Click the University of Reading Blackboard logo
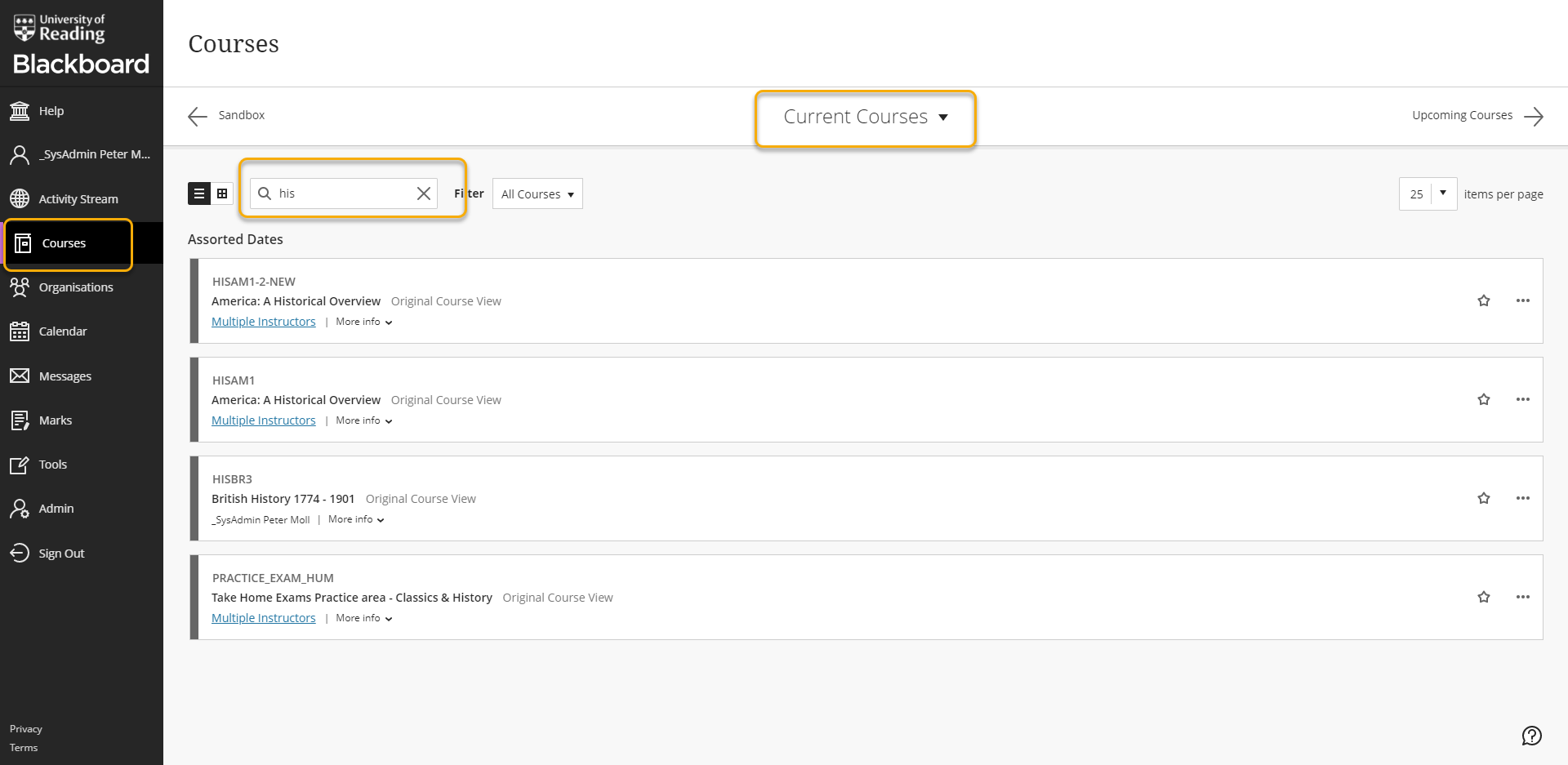 81,43
